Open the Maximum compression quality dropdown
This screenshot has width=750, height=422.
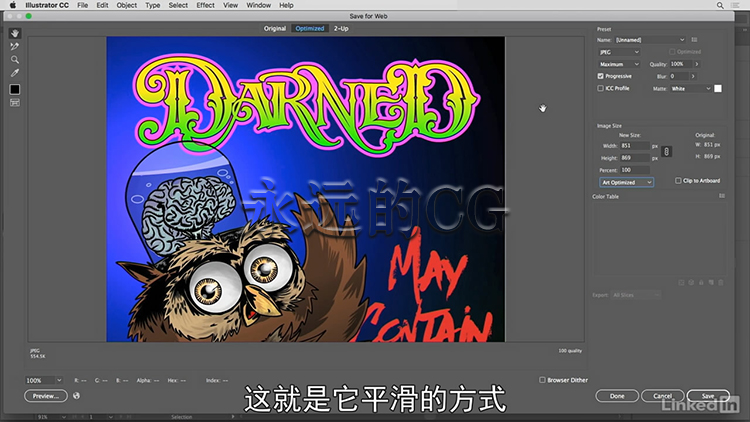pos(619,64)
